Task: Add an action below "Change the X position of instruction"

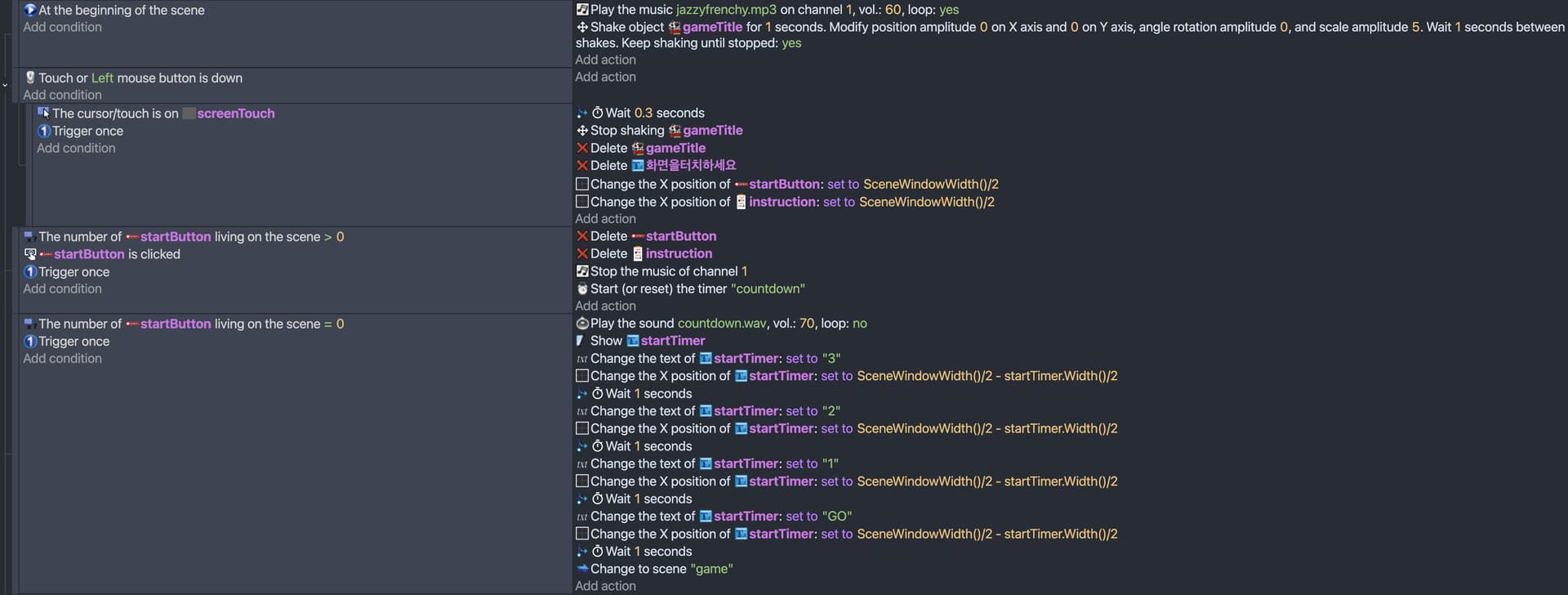Action: point(605,218)
